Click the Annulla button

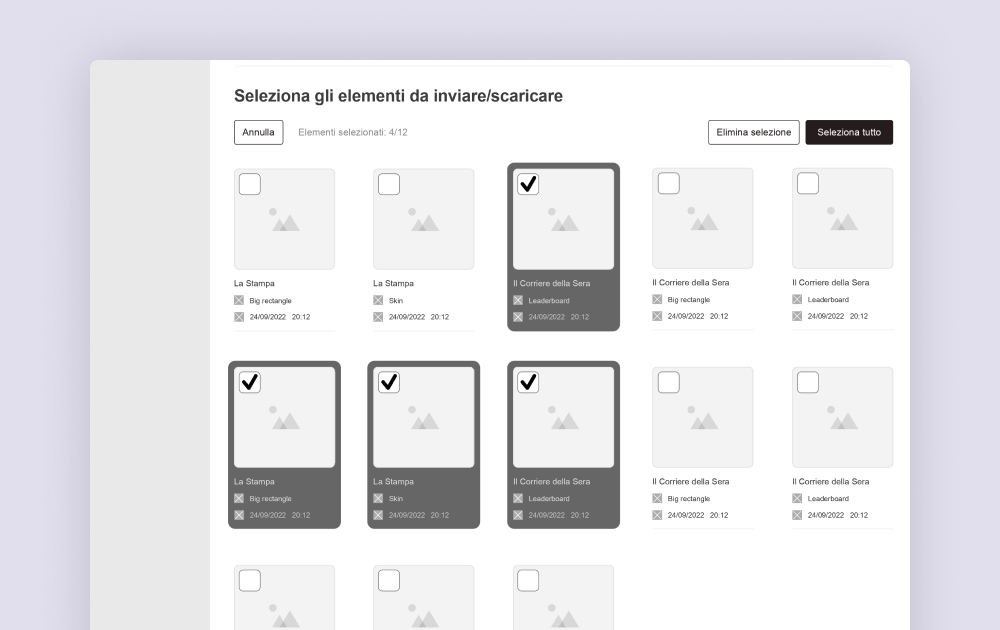(x=258, y=132)
